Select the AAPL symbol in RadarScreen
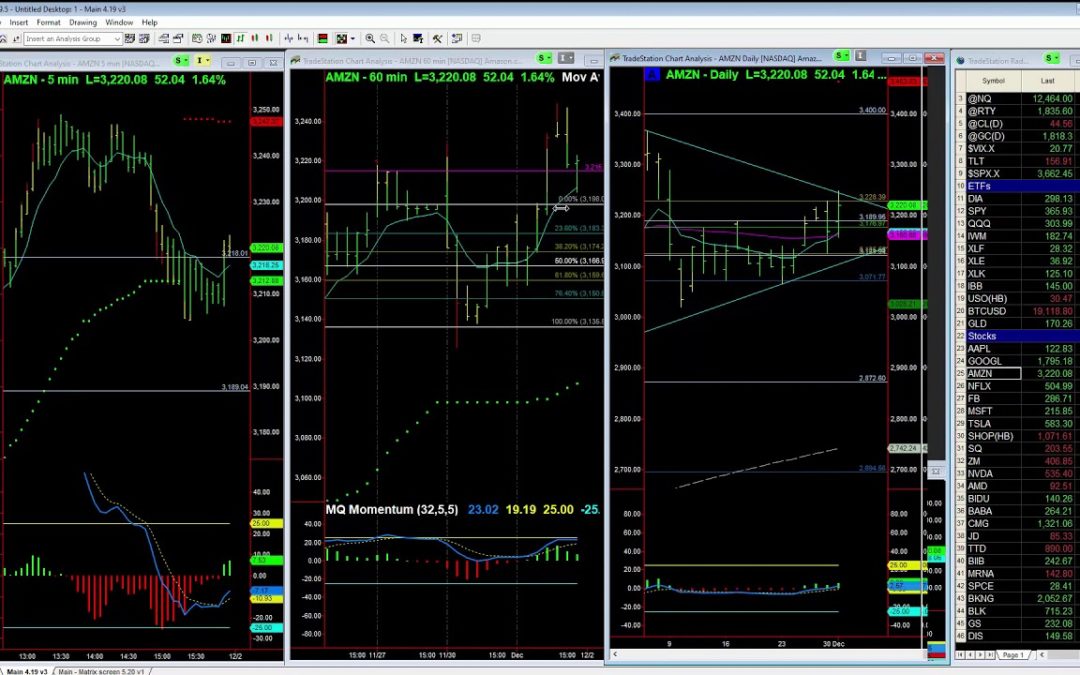The width and height of the screenshot is (1080, 675). (x=979, y=349)
